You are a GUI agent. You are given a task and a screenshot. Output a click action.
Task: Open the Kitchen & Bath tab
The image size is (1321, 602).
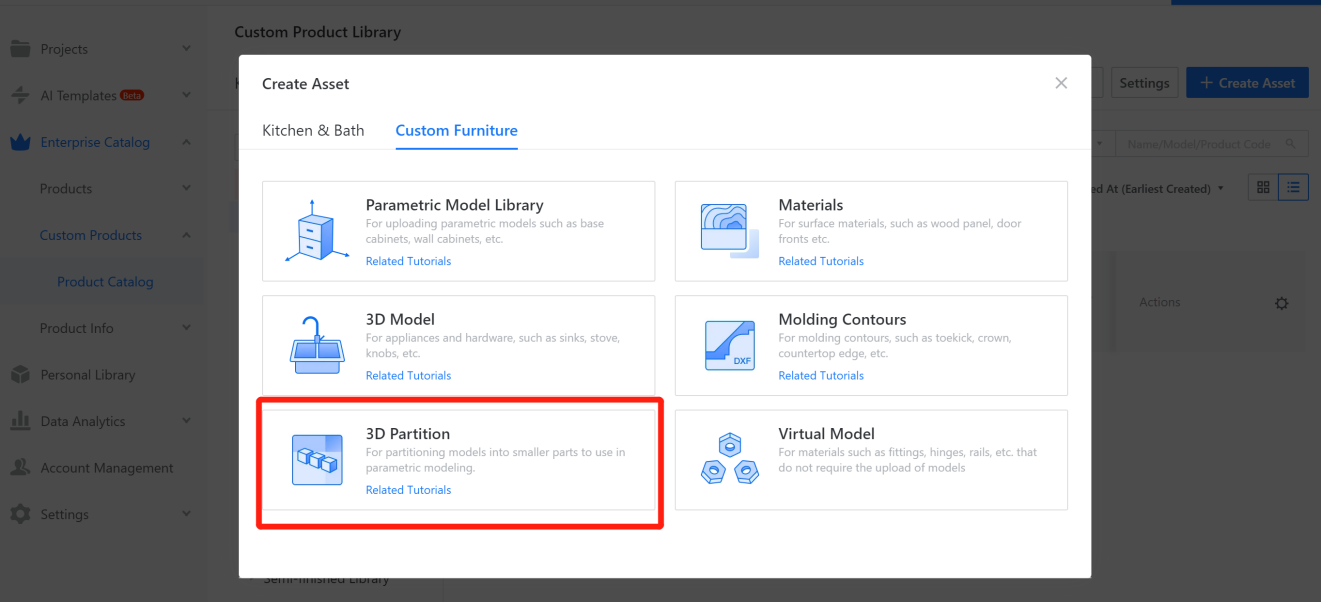click(x=313, y=130)
